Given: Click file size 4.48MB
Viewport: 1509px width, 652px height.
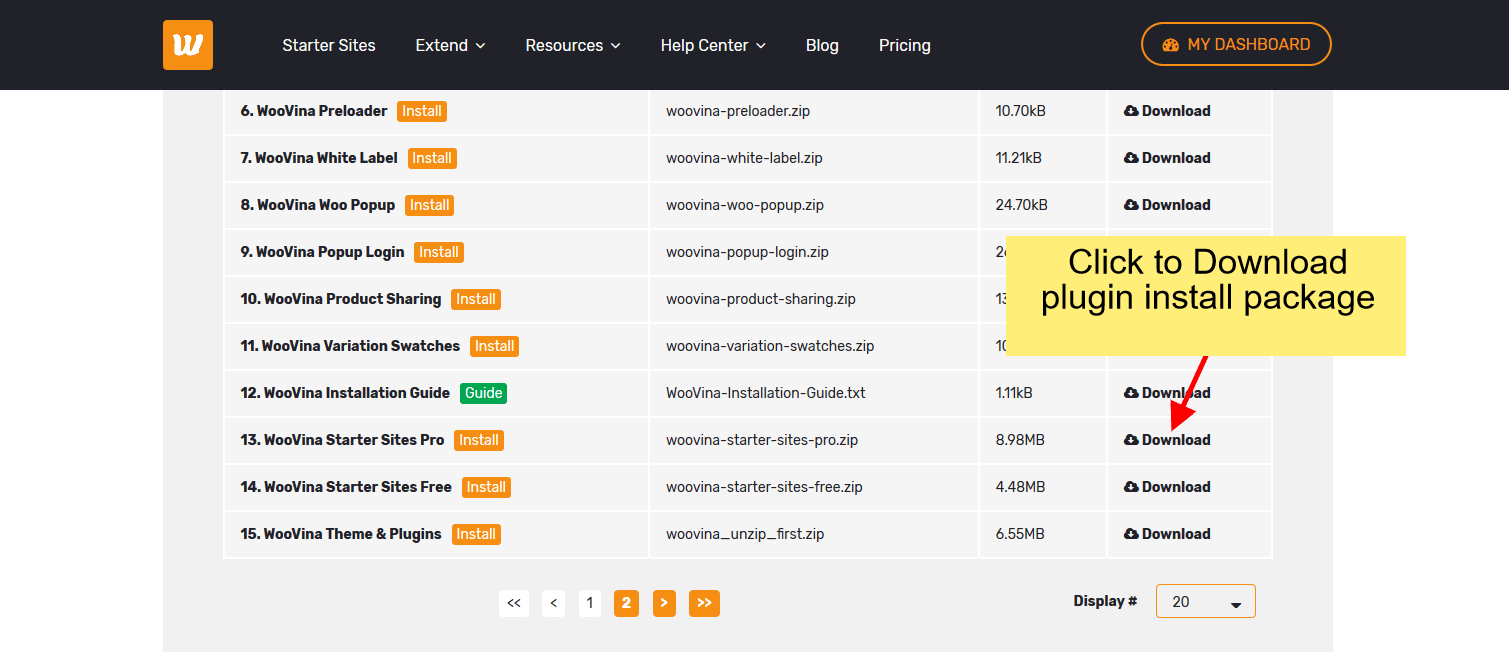Looking at the screenshot, I should 1020,487.
